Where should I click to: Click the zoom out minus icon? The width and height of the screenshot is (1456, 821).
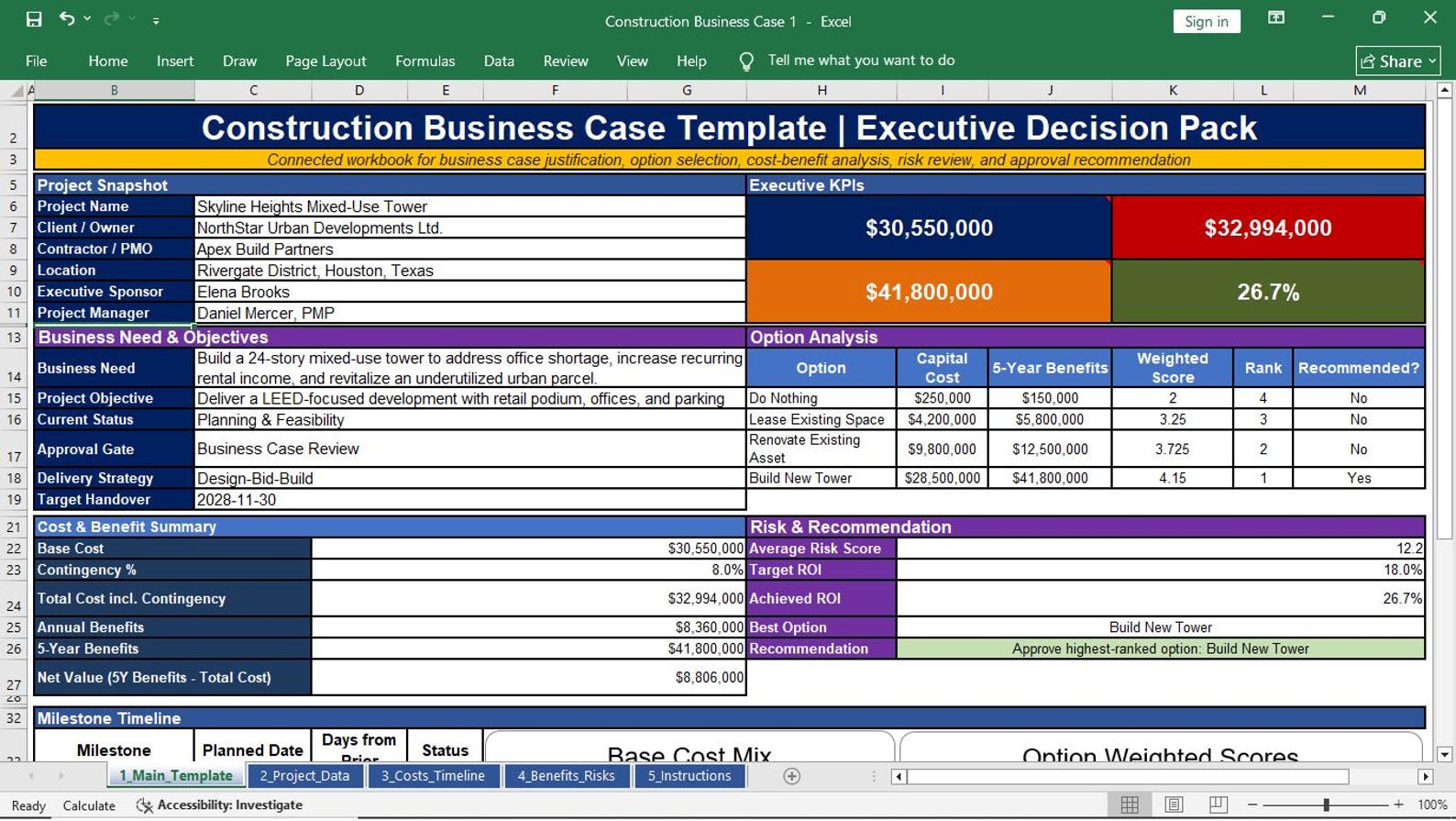pos(1252,804)
